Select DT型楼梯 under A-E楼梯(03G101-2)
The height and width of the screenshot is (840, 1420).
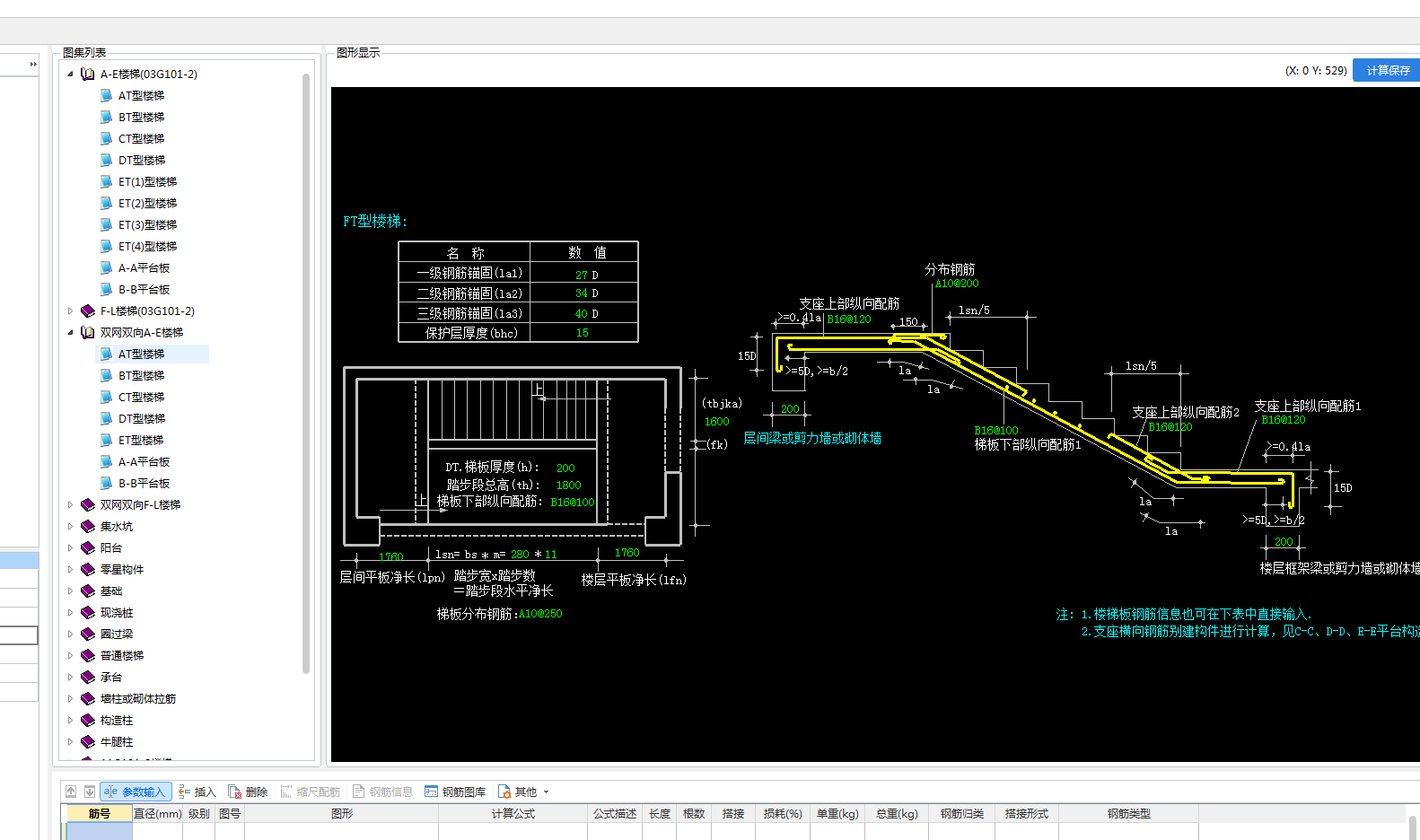tap(142, 161)
